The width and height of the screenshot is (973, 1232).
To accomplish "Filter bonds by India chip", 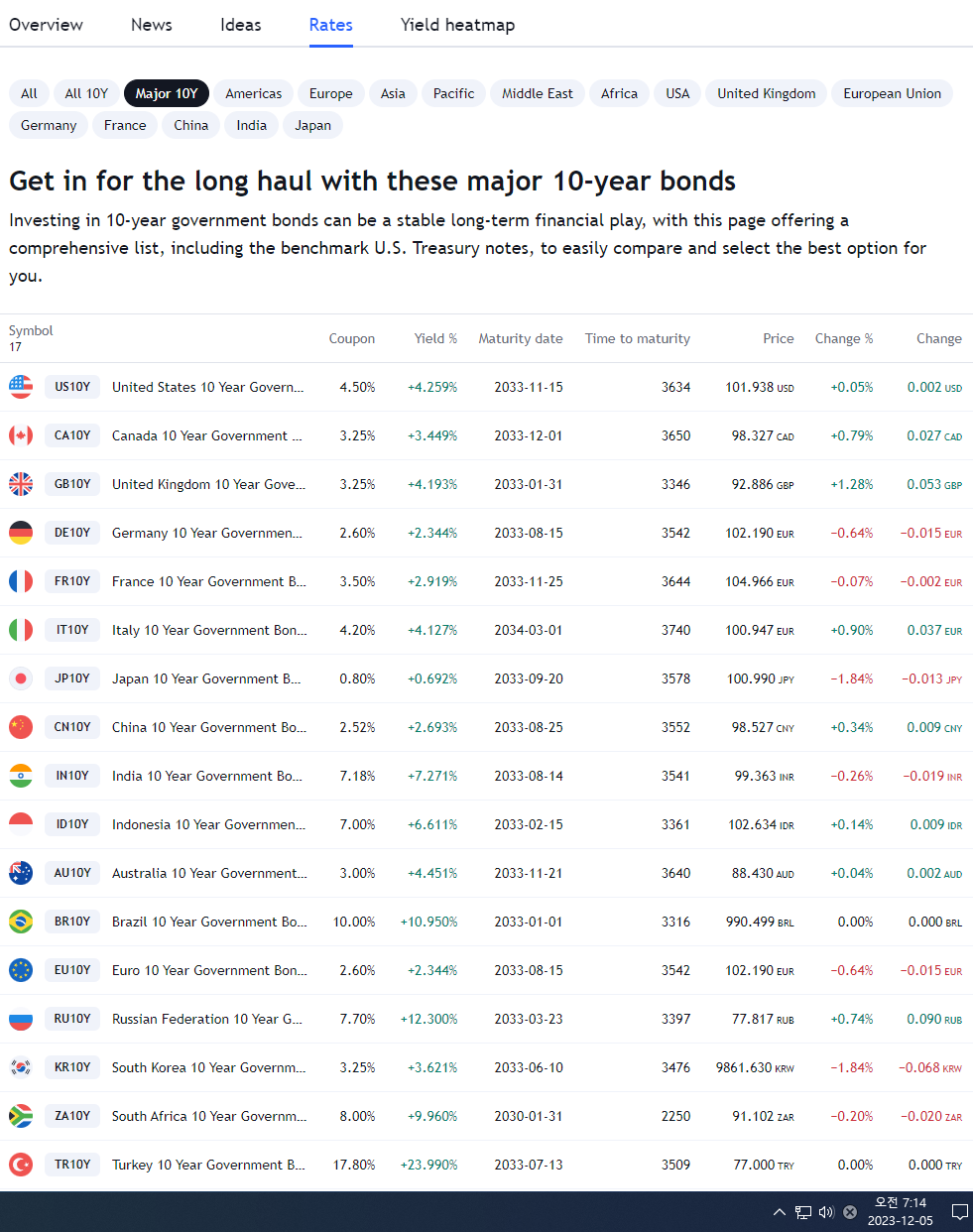I will [252, 125].
